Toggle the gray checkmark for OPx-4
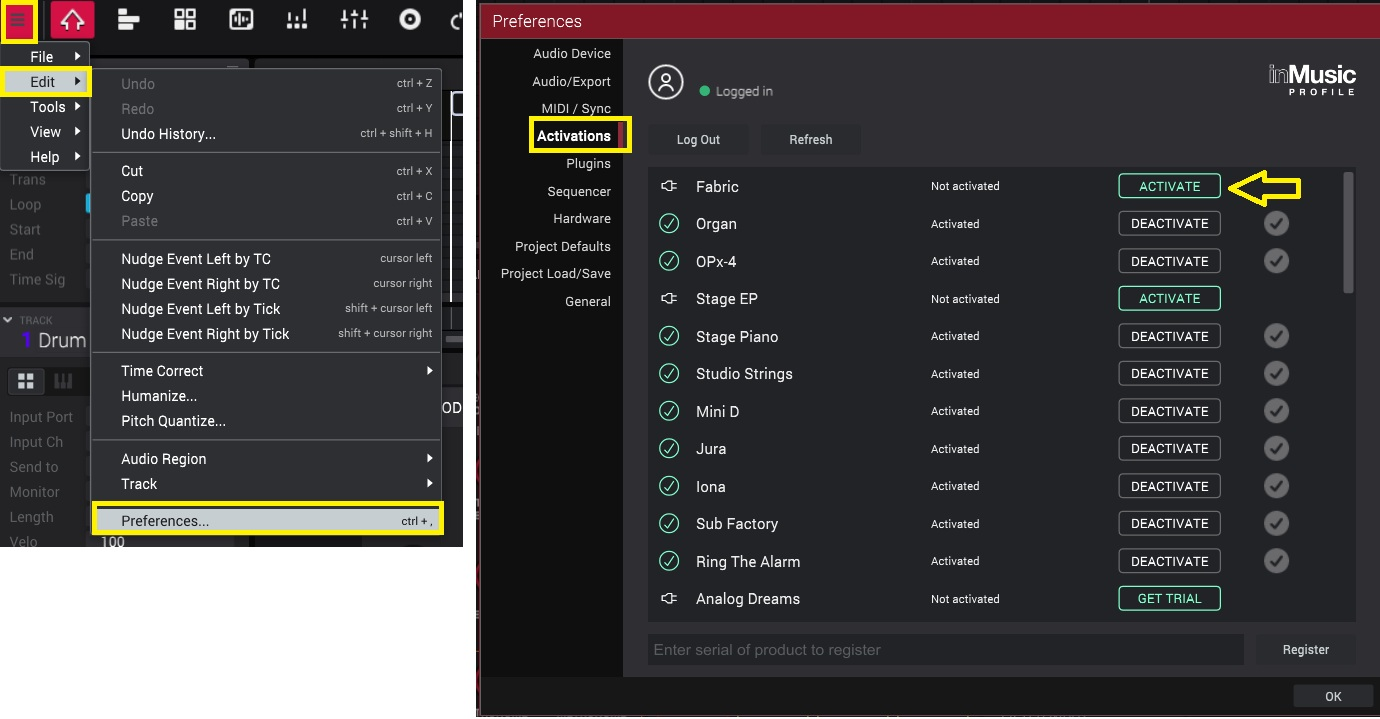The image size is (1380, 719). pyautogui.click(x=1276, y=261)
